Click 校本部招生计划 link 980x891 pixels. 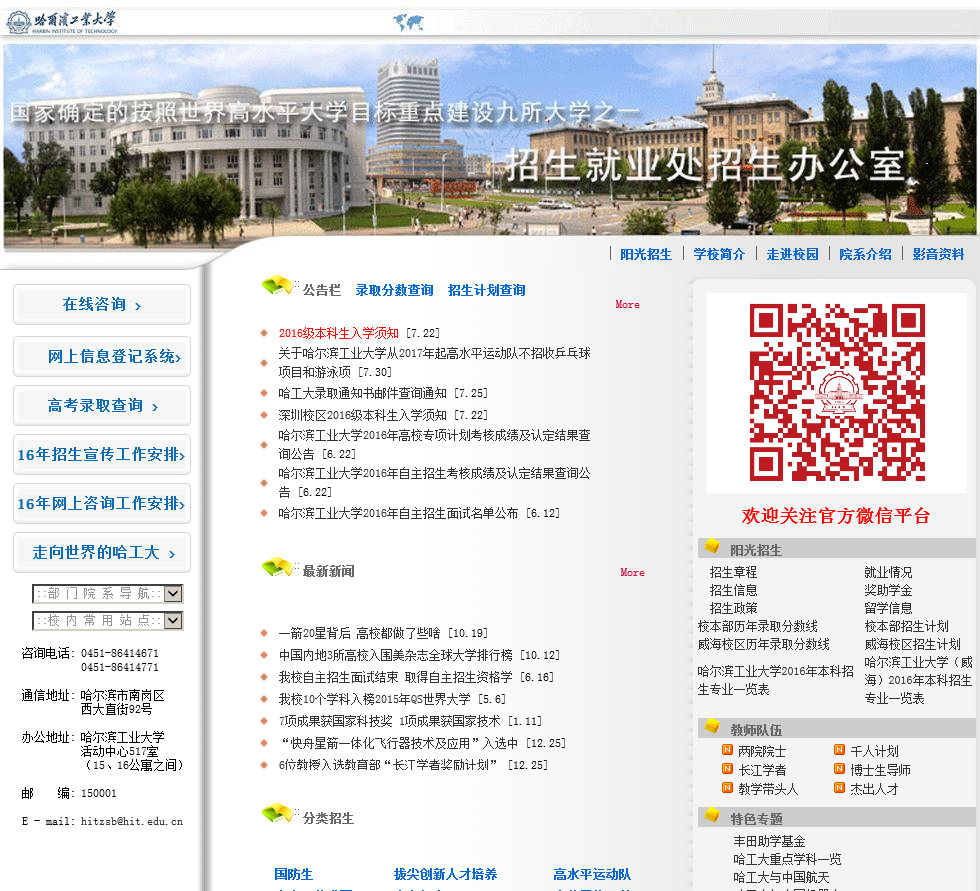point(906,627)
